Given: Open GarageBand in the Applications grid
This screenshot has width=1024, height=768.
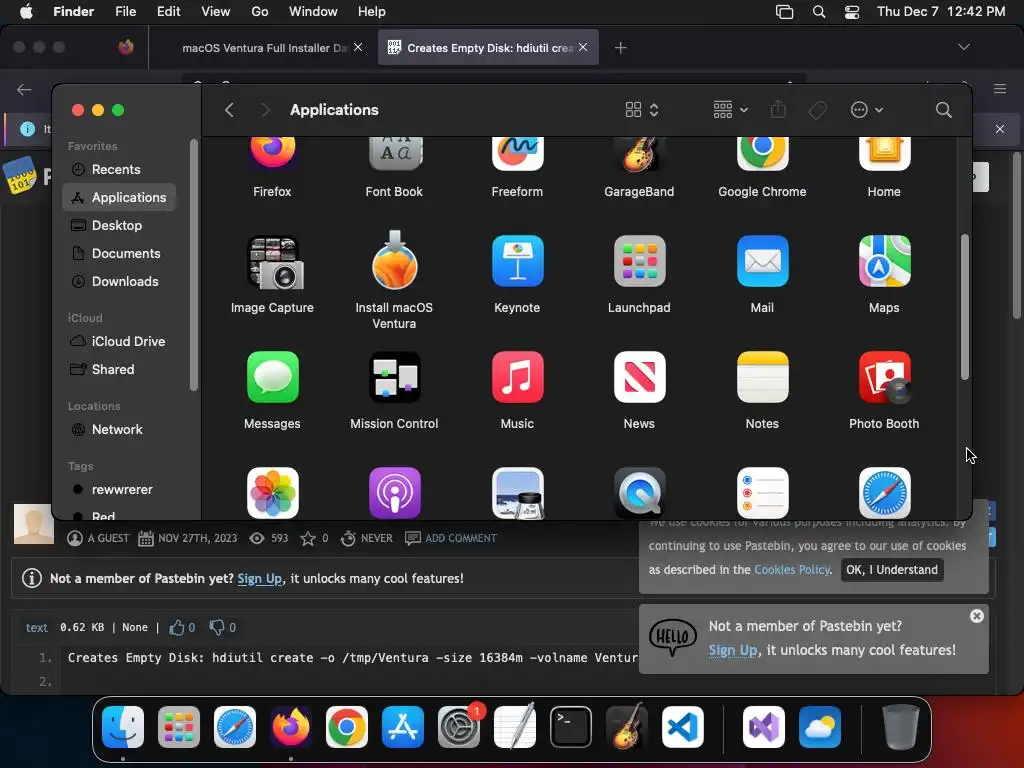Looking at the screenshot, I should click(x=639, y=154).
